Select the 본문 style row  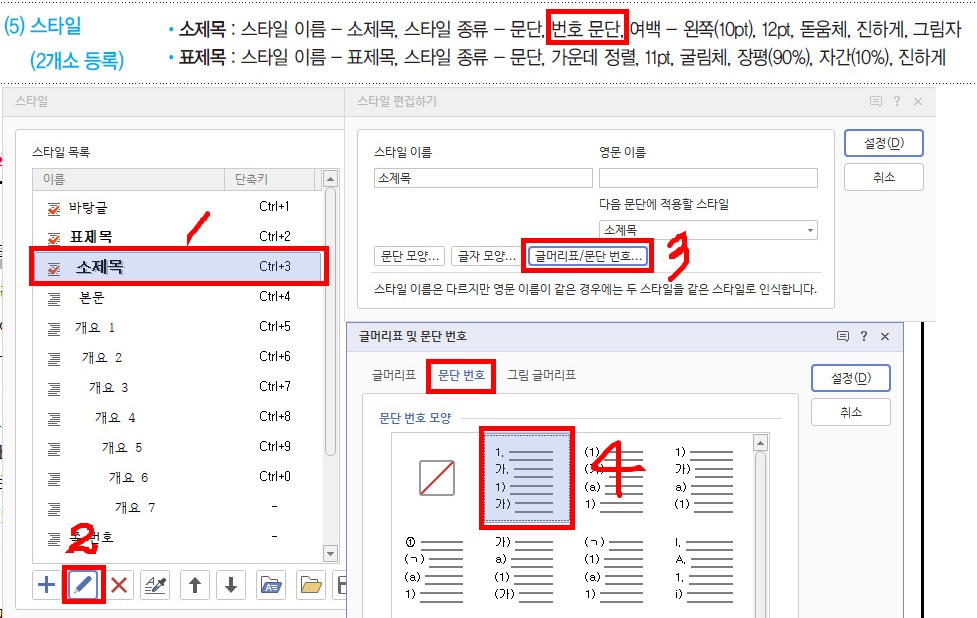tap(178, 297)
